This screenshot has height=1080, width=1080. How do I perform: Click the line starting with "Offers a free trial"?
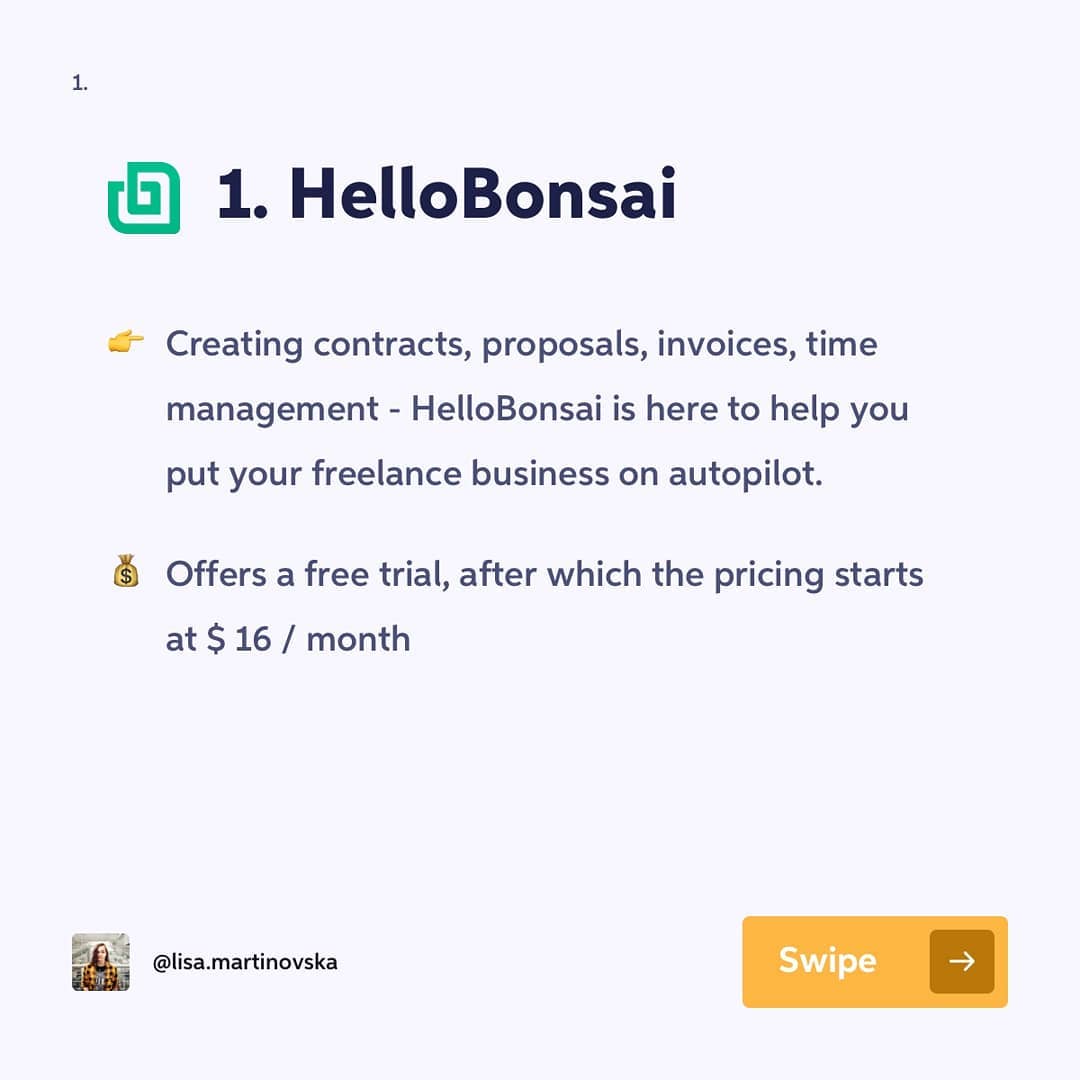pyautogui.click(x=544, y=575)
